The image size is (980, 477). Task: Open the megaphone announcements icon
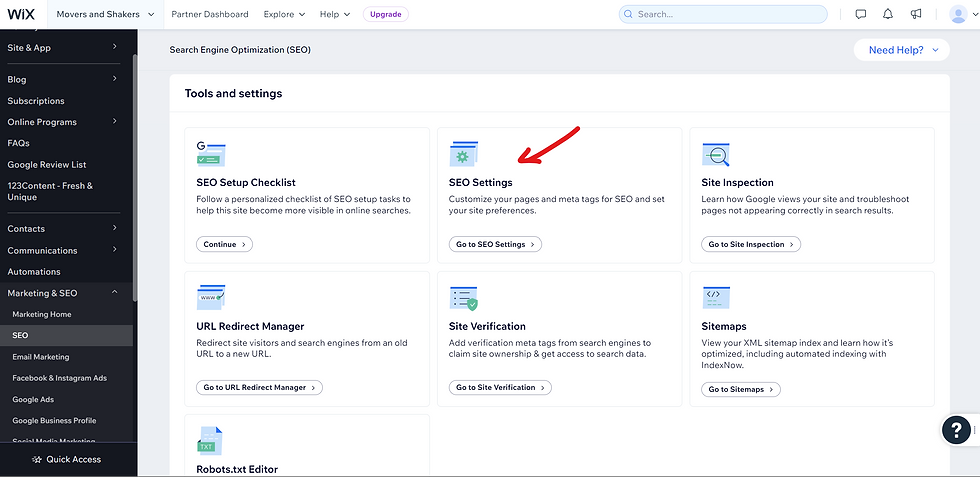(916, 14)
